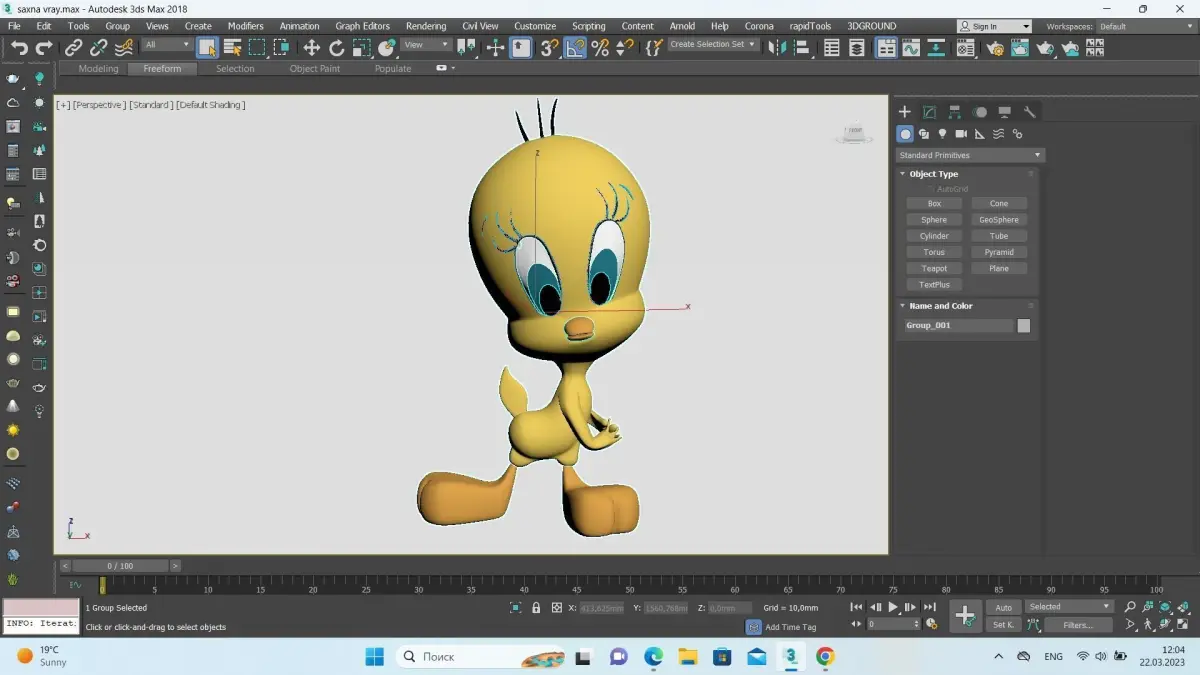Toggle Auto Key animation mode
This screenshot has width=1200, height=675.
[x=1004, y=607]
